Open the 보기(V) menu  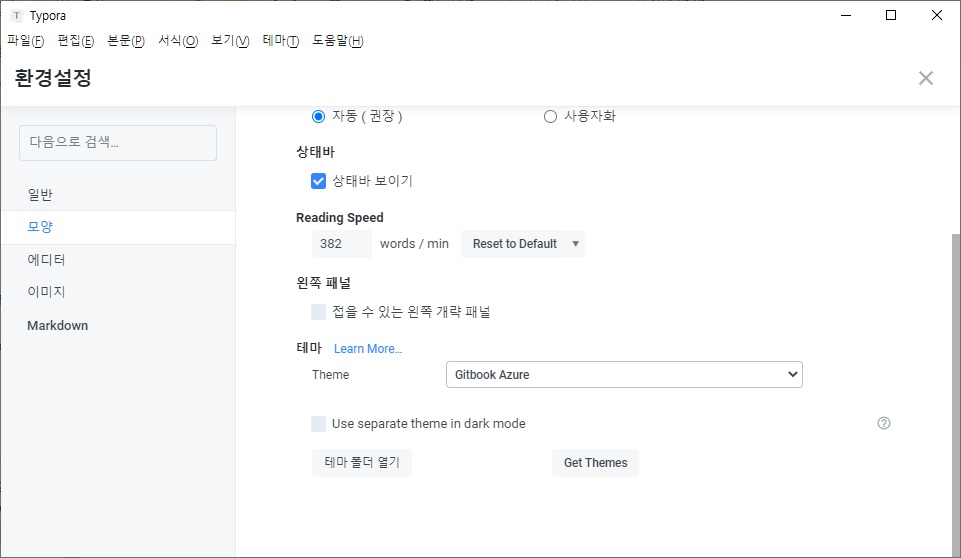[230, 41]
